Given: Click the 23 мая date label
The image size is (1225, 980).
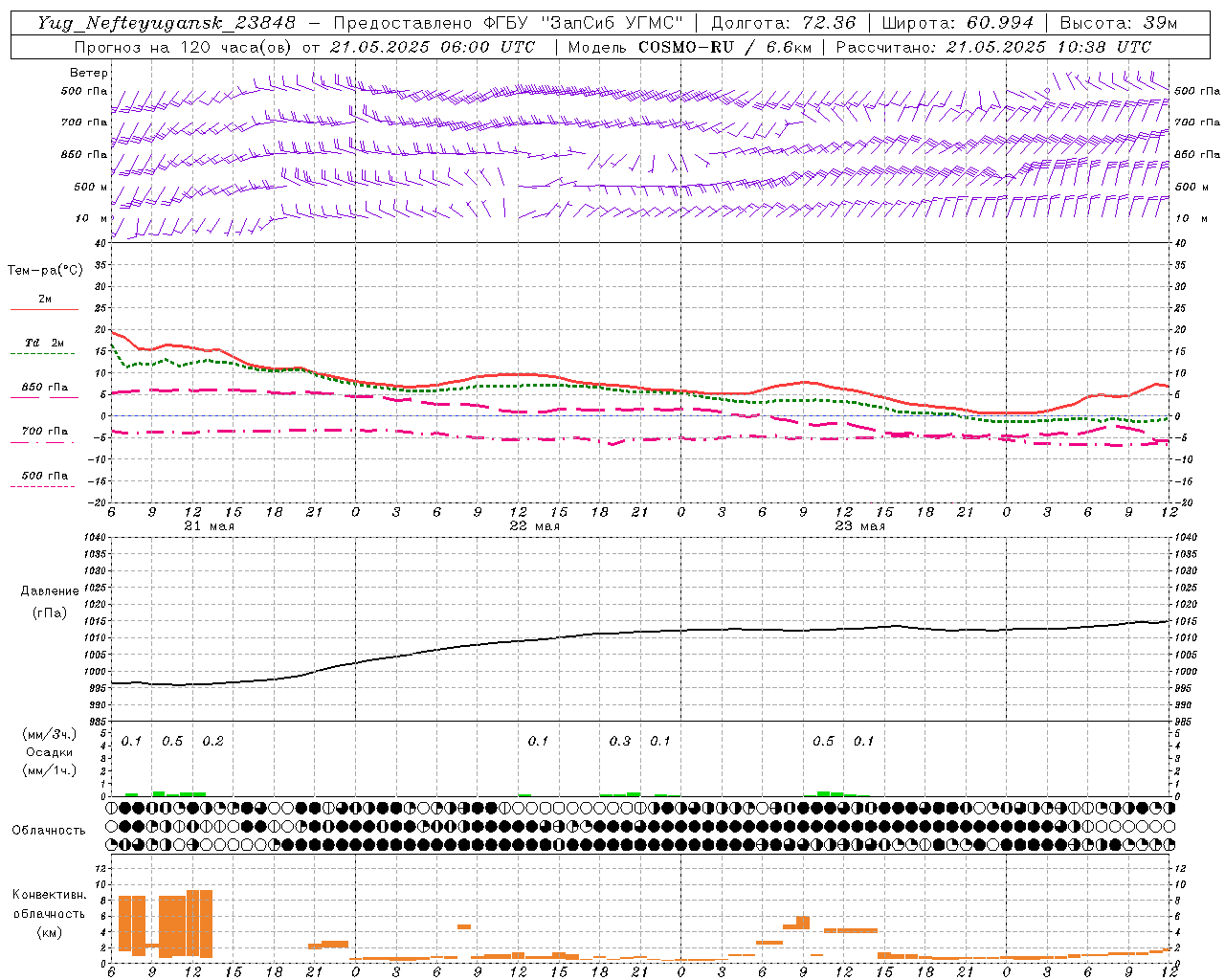Looking at the screenshot, I should [x=860, y=526].
